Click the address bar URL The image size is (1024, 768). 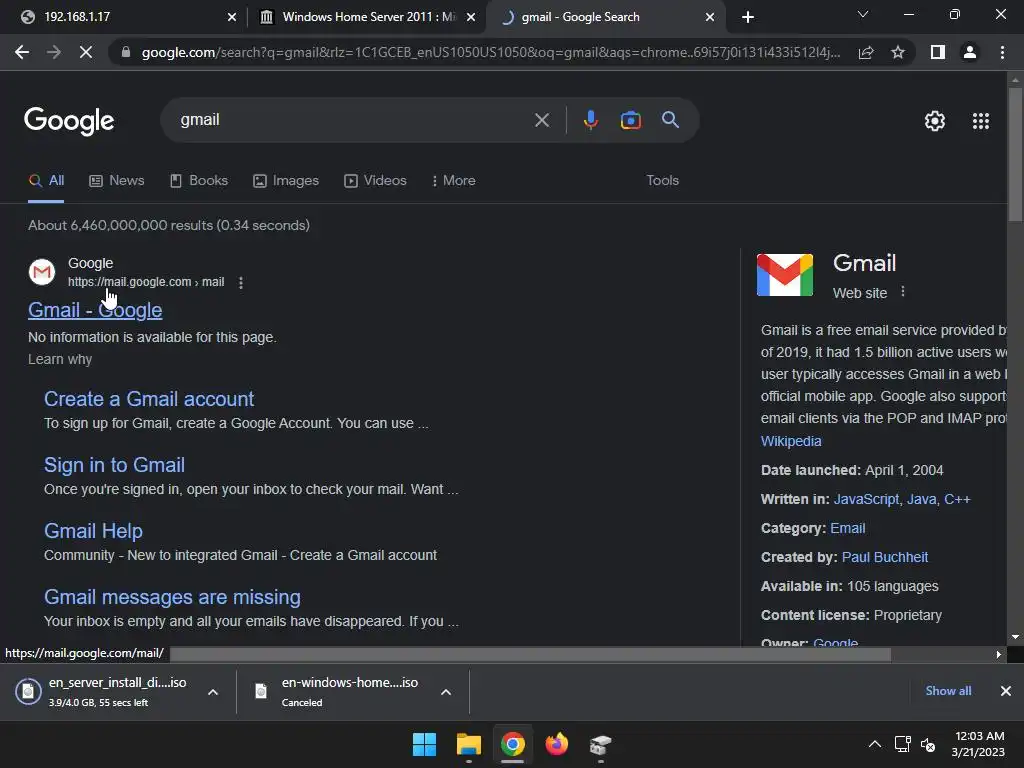pyautogui.click(x=490, y=52)
